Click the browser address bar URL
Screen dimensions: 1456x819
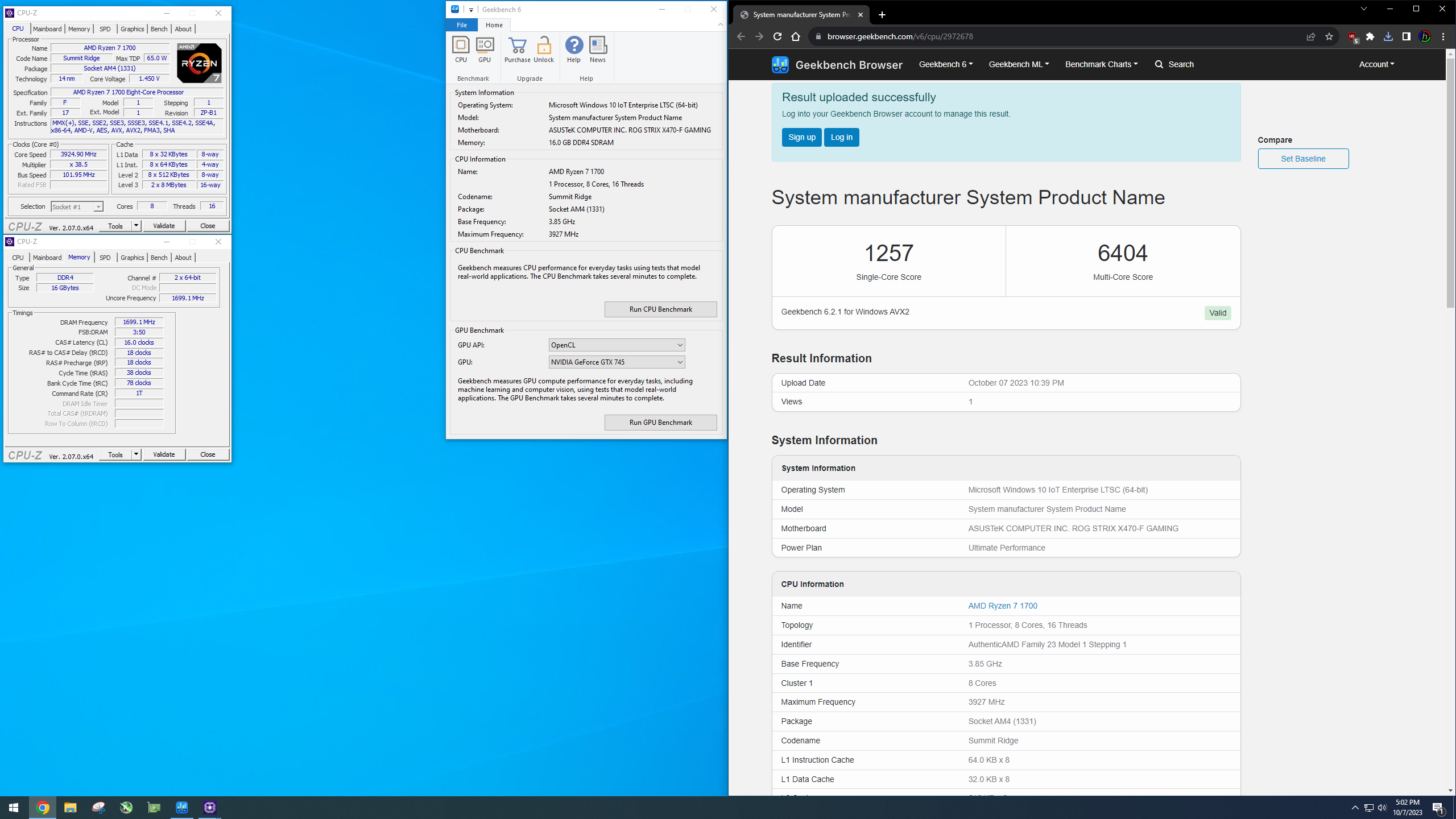(x=900, y=36)
